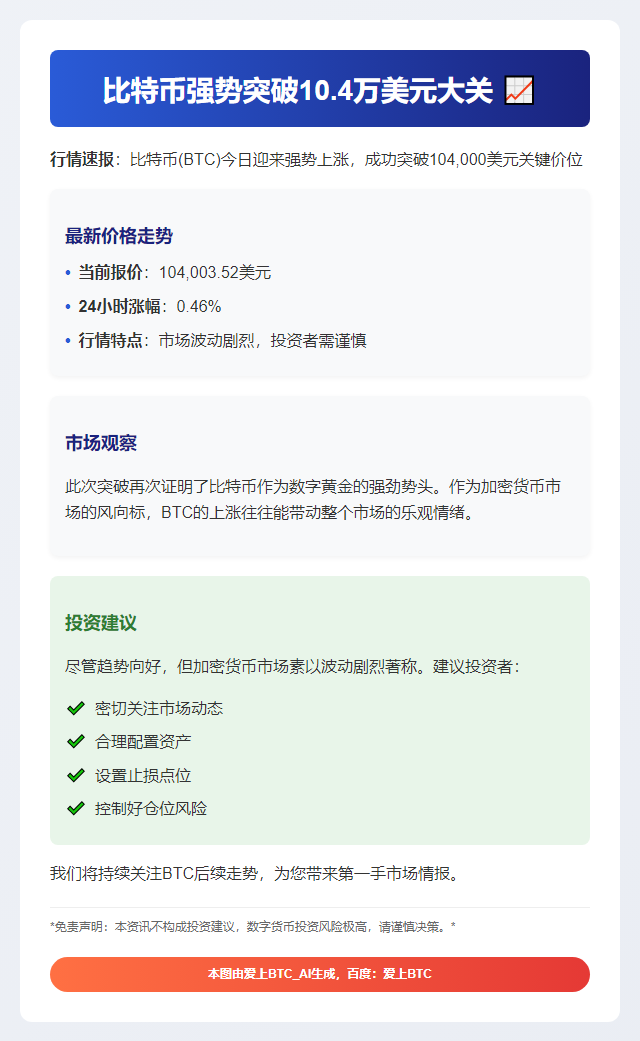Click the orange 本图由爱上BTC_AI生成 footer banner
This screenshot has width=640, height=1041.
coord(320,973)
